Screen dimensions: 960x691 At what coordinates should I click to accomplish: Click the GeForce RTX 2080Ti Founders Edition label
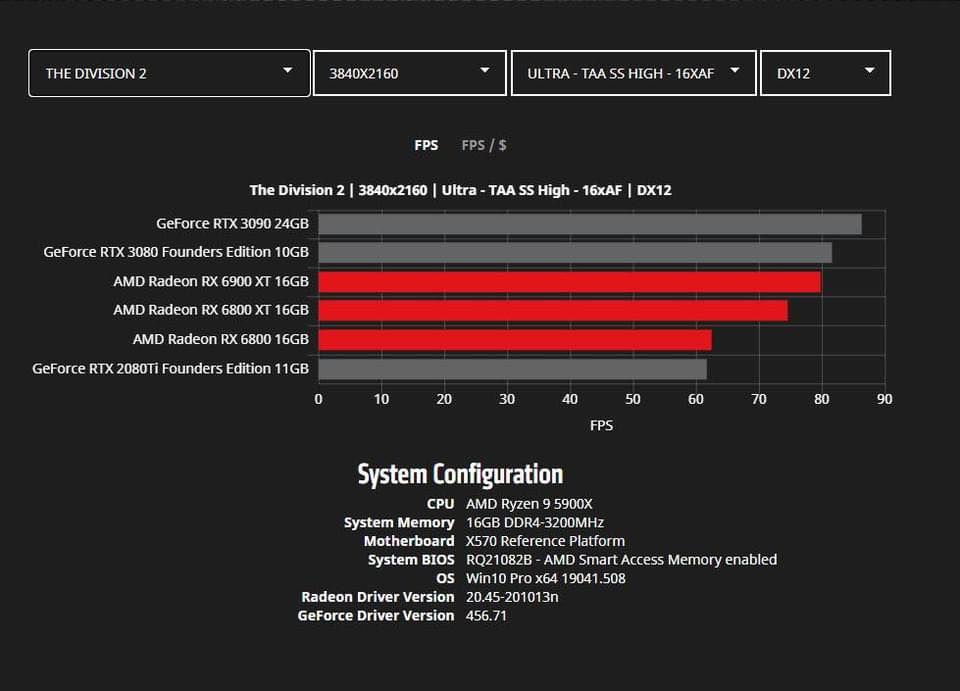tap(170, 368)
